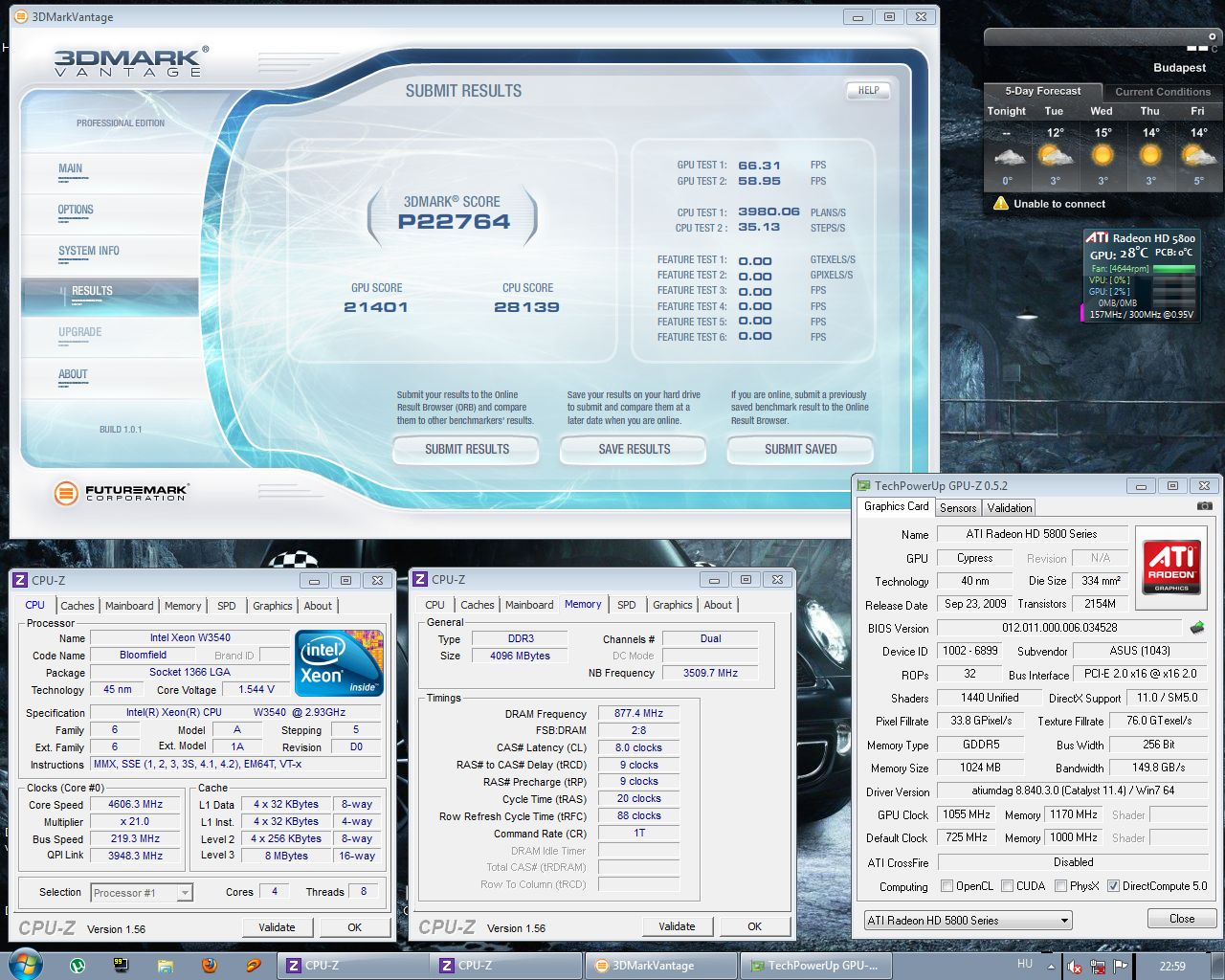1225x980 pixels.
Task: Click the clock showing 22:59
Action: 1172,966
